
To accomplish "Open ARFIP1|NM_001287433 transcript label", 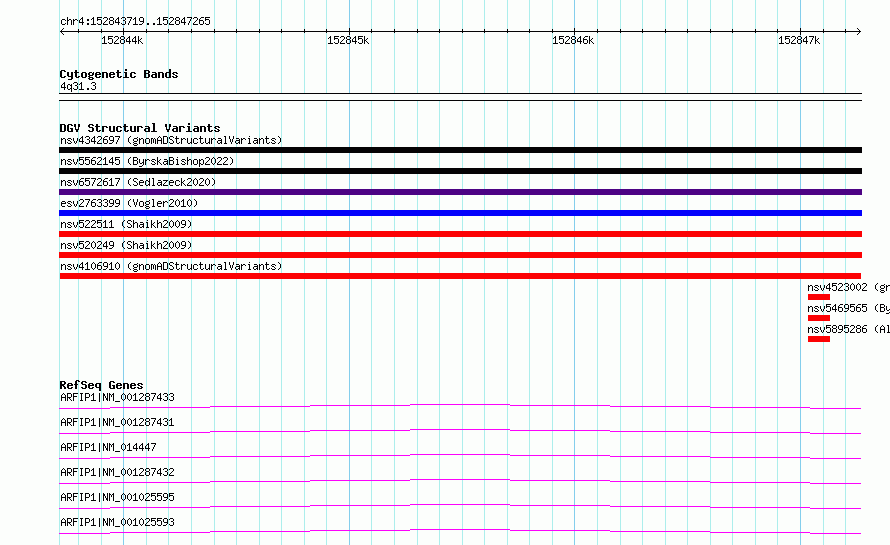I will point(117,397).
